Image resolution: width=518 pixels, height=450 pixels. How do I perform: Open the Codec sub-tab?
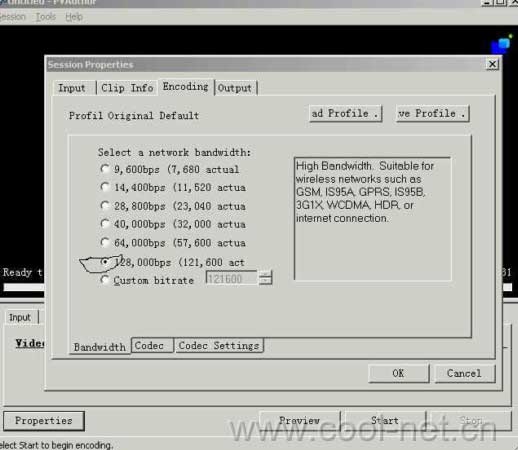(149, 346)
